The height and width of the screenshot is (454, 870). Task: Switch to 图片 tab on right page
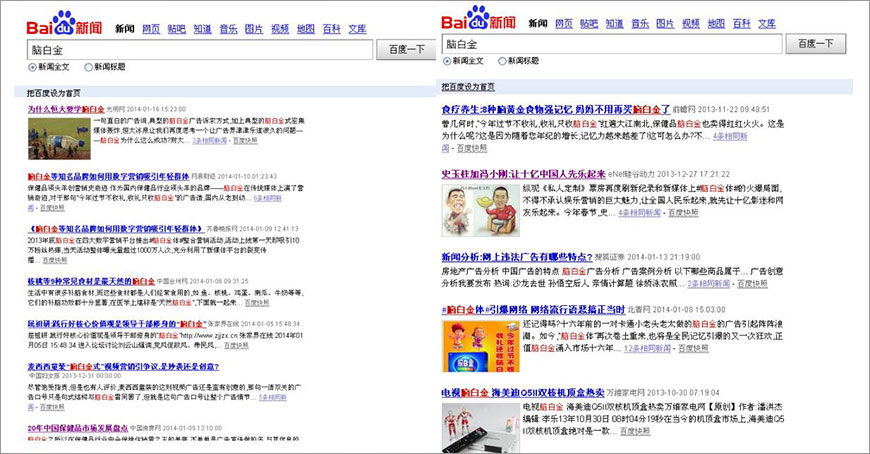coord(665,23)
